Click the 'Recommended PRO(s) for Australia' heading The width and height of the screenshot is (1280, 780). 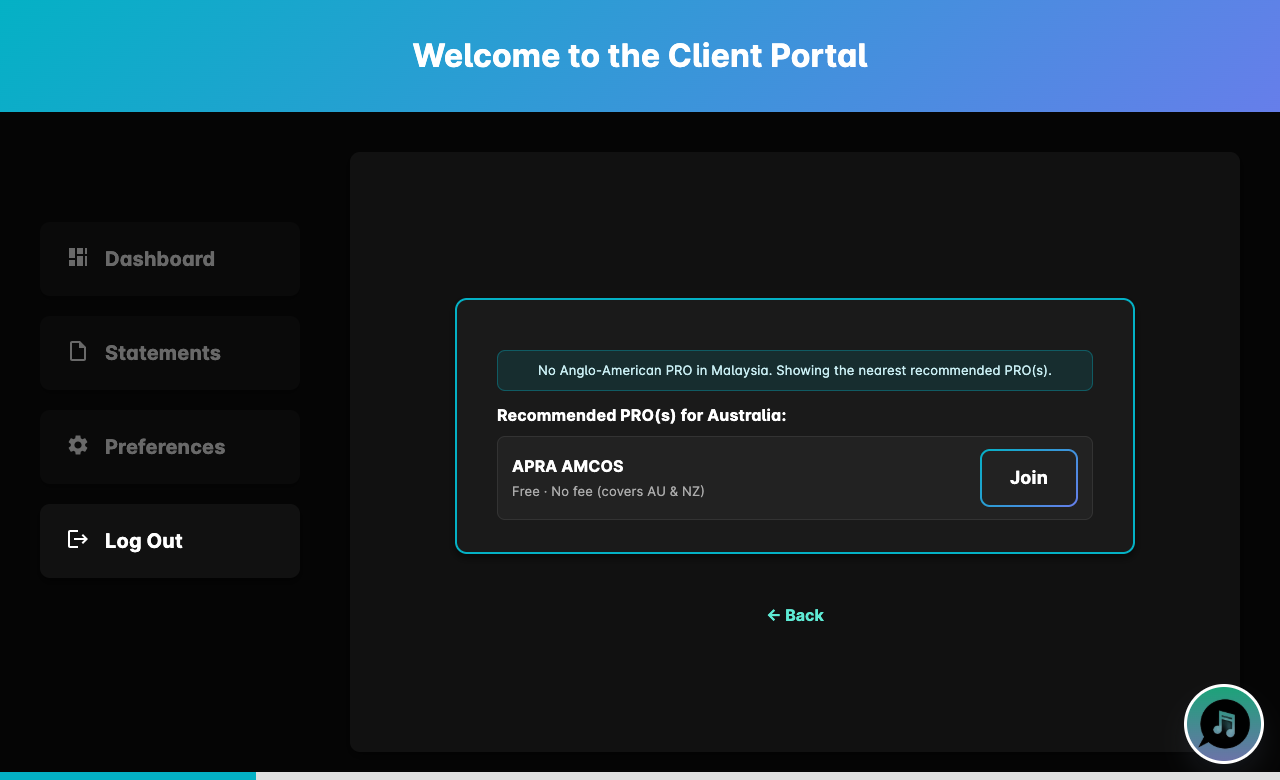(642, 415)
